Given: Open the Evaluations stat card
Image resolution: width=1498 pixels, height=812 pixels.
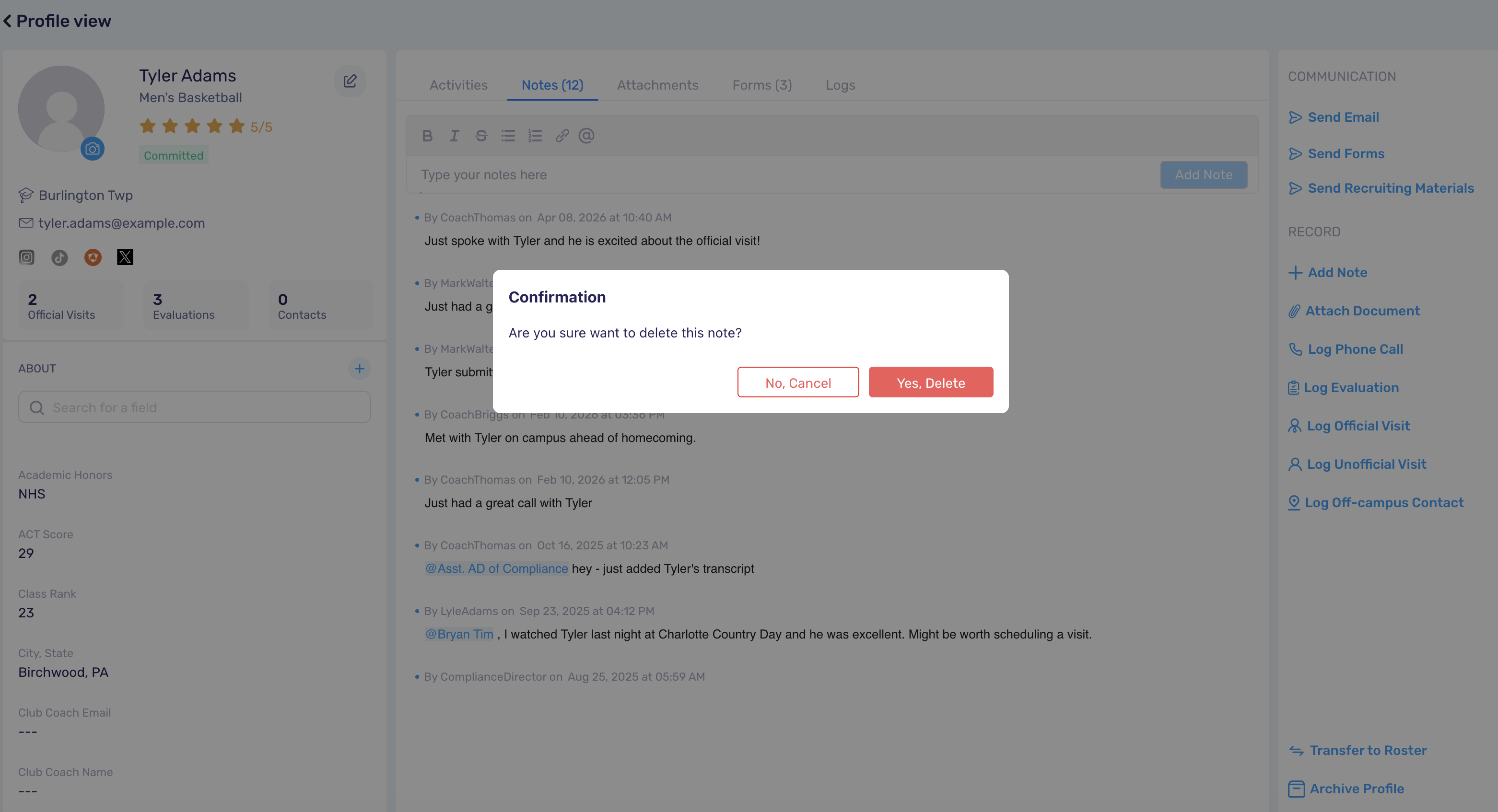Looking at the screenshot, I should [196, 306].
